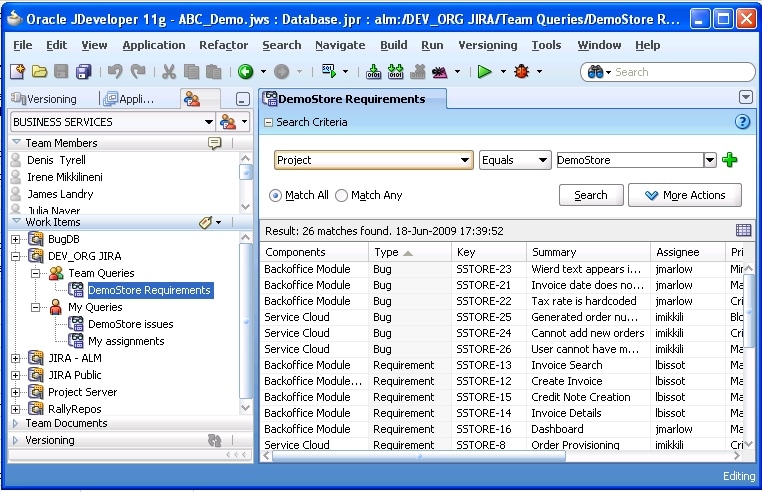The height and width of the screenshot is (492, 762).
Task: Click the Save All toolbar icon
Action: (x=84, y=72)
